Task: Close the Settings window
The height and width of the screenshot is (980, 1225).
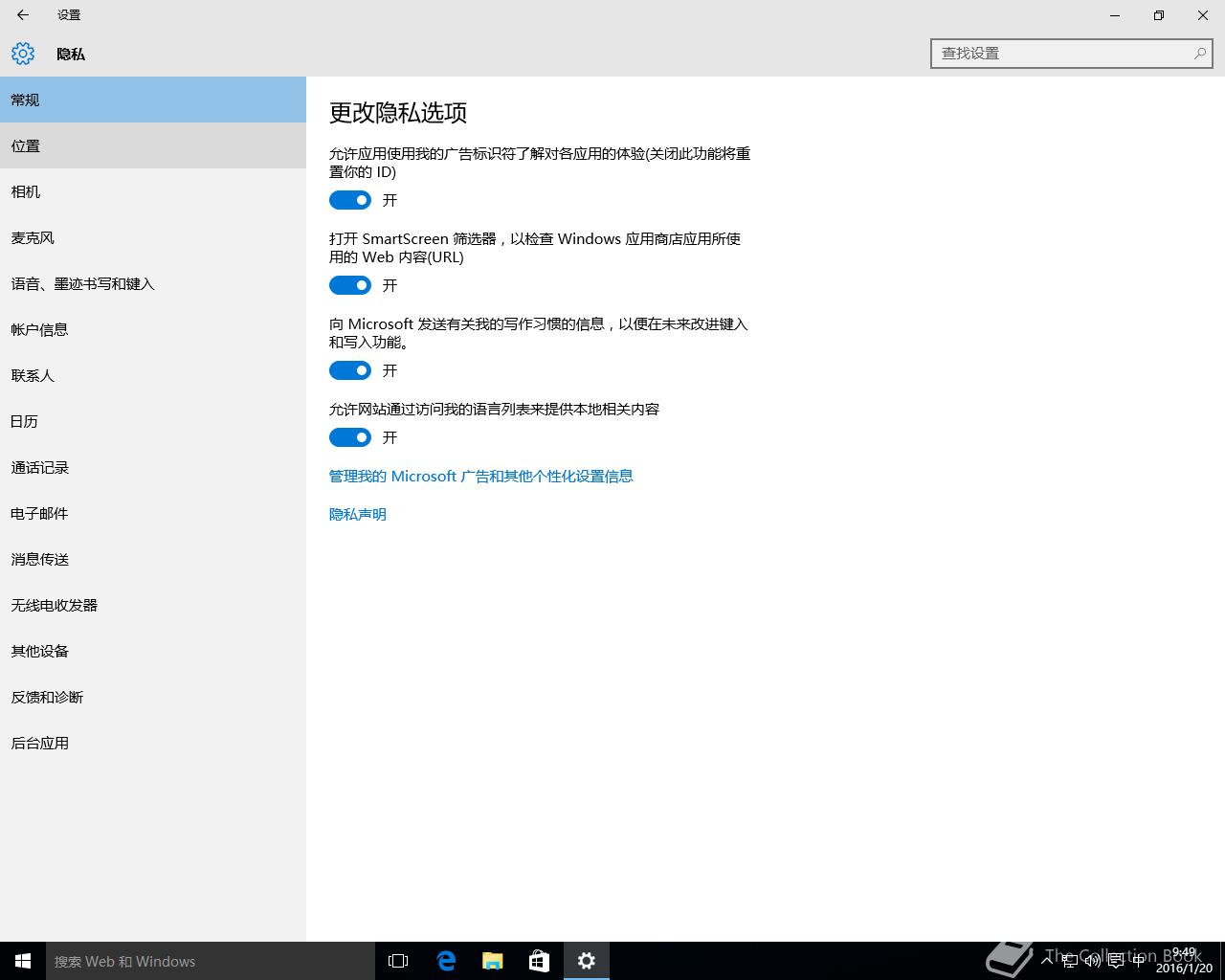Action: [x=1203, y=15]
